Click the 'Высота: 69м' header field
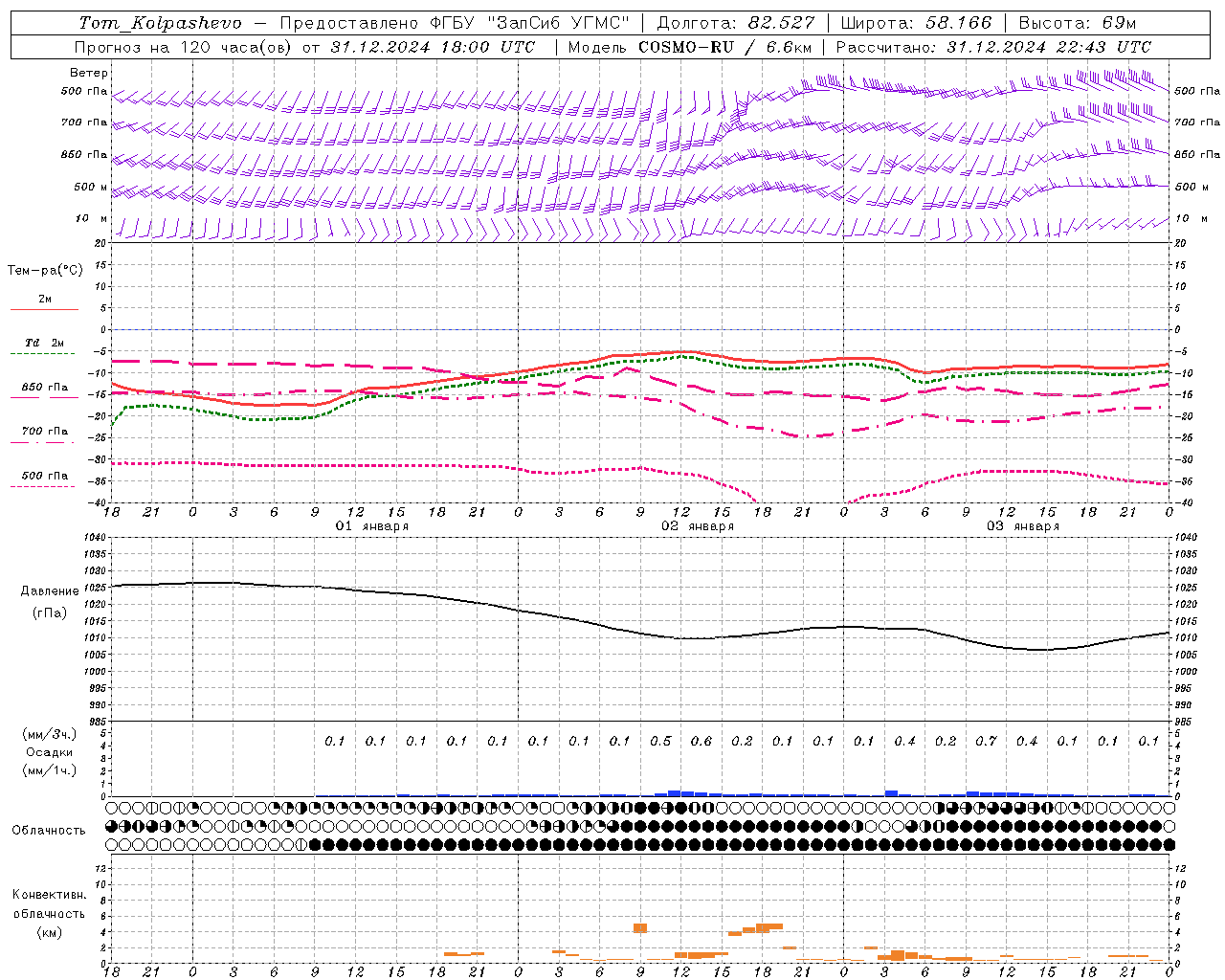 click(x=1078, y=23)
